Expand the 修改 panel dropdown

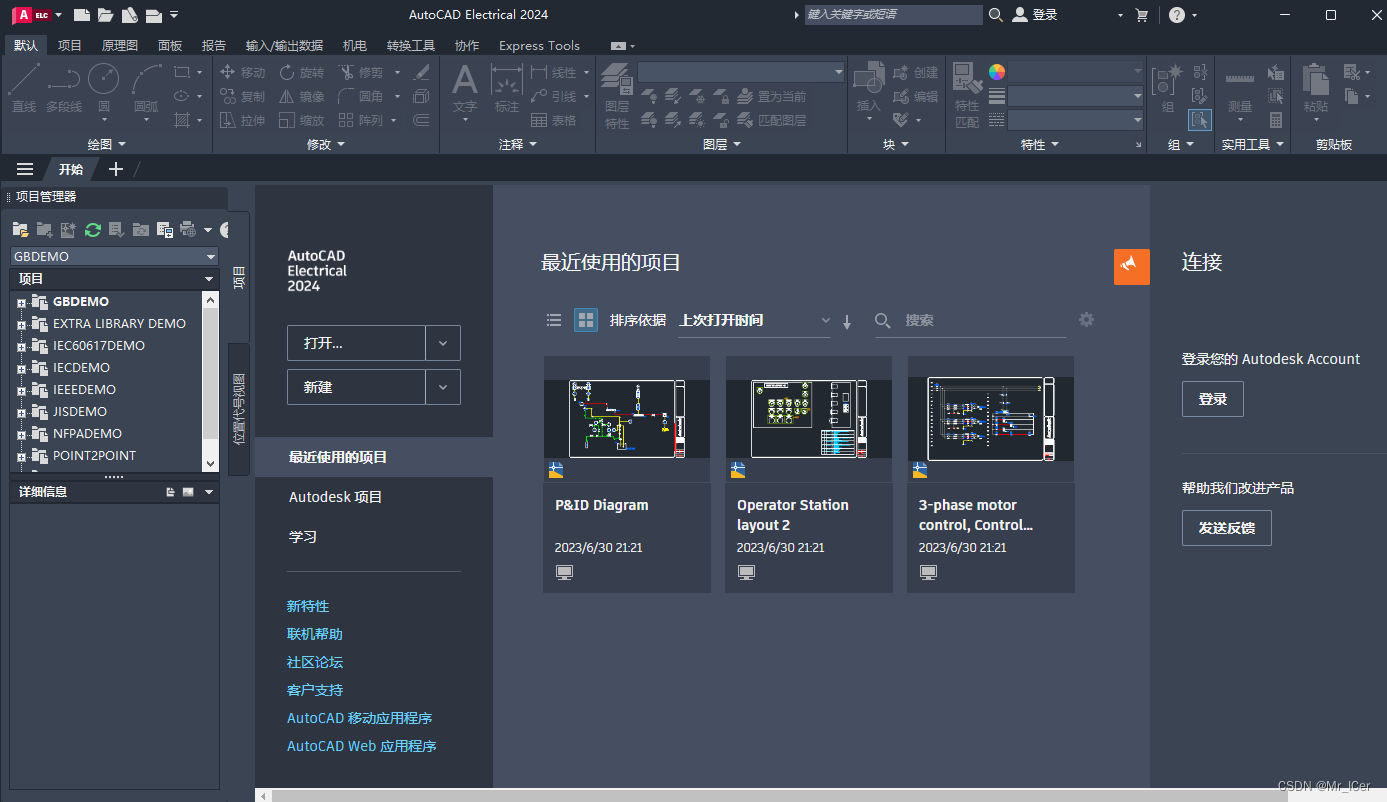pos(325,144)
